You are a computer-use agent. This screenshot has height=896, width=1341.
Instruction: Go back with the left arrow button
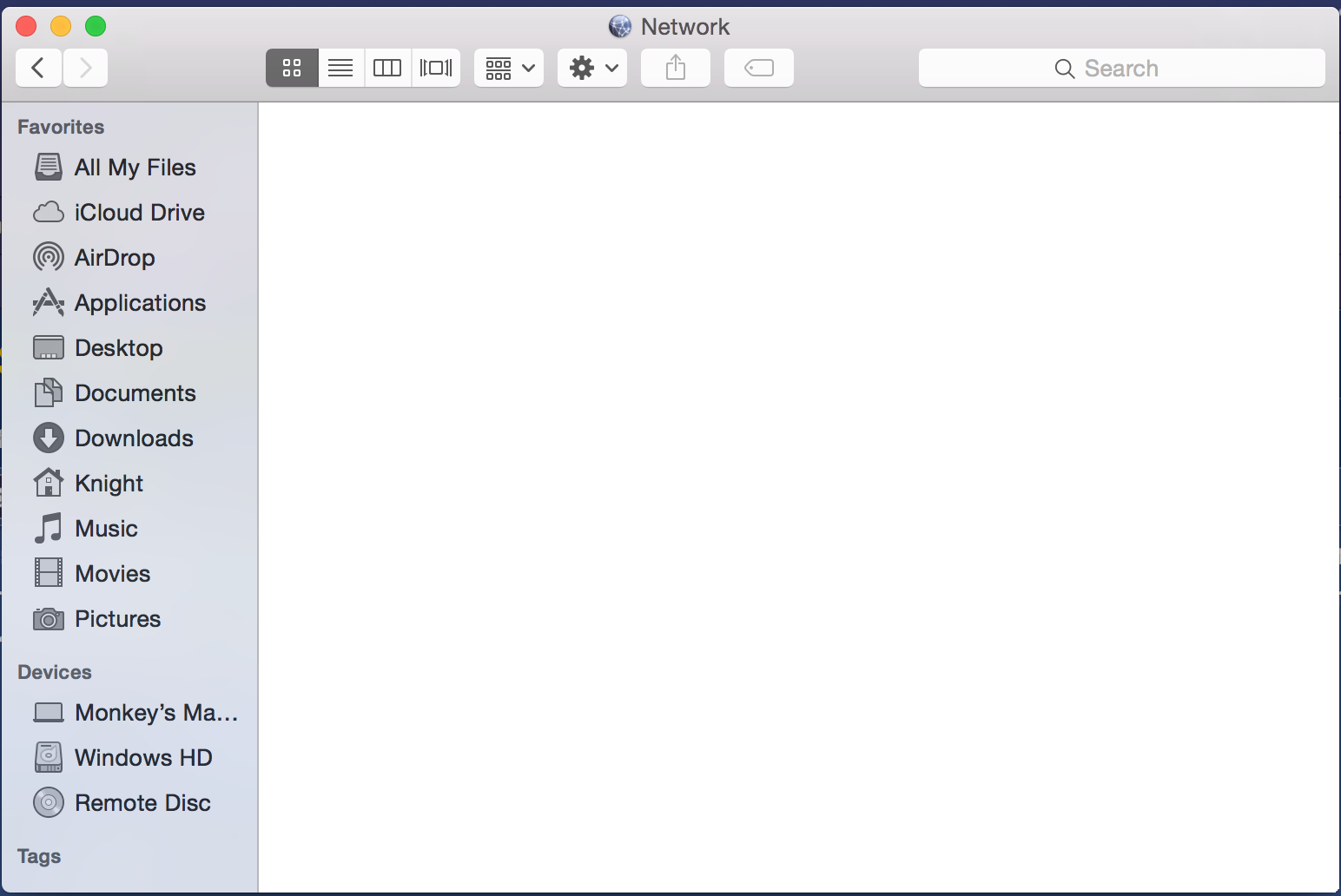(38, 68)
